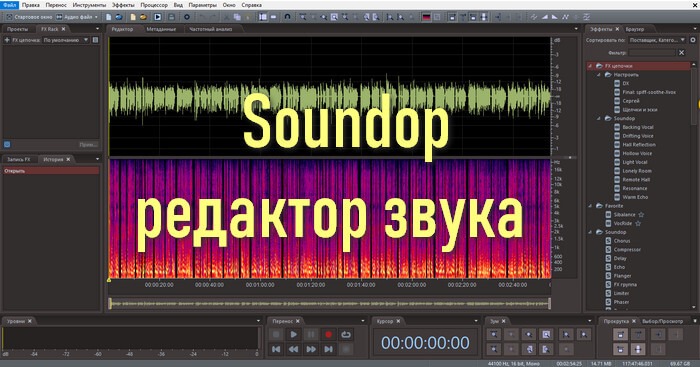
Task: Click the play-framed icon in main toolbar
Action: click(x=158, y=17)
